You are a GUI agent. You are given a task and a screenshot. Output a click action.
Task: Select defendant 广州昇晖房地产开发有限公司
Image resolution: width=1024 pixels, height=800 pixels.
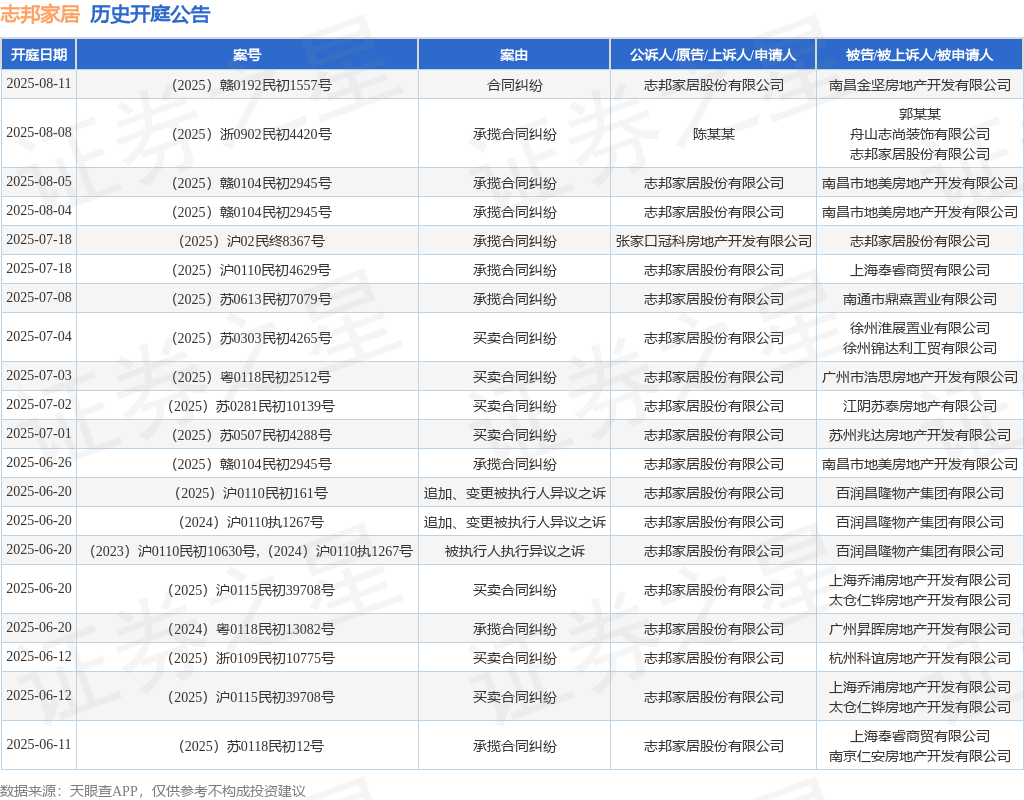click(920, 629)
